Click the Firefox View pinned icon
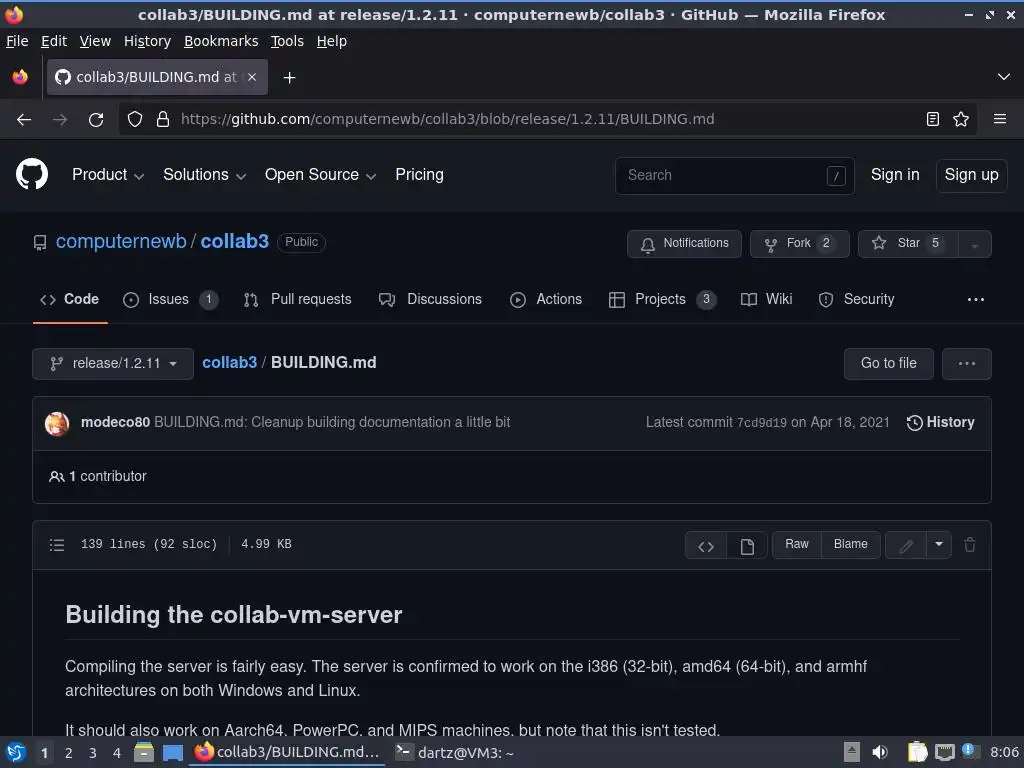 click(20, 77)
